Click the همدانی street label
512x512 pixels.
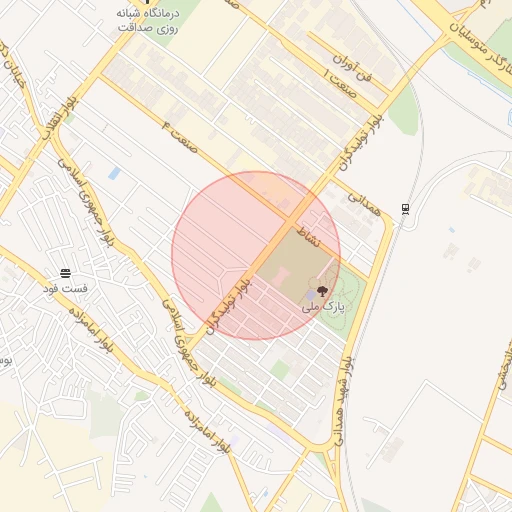(364, 204)
